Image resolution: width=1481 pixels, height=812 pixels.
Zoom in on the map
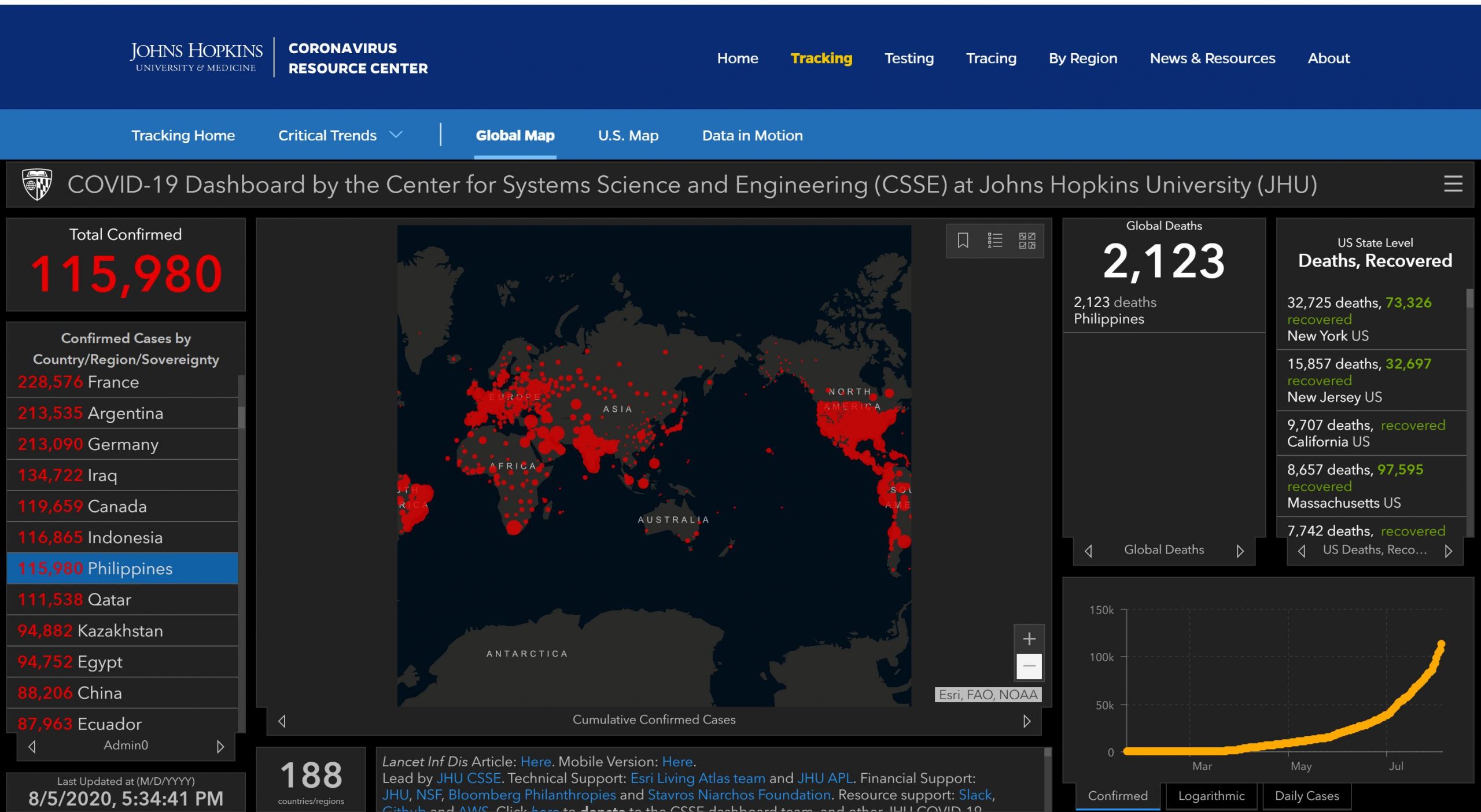[1029, 638]
